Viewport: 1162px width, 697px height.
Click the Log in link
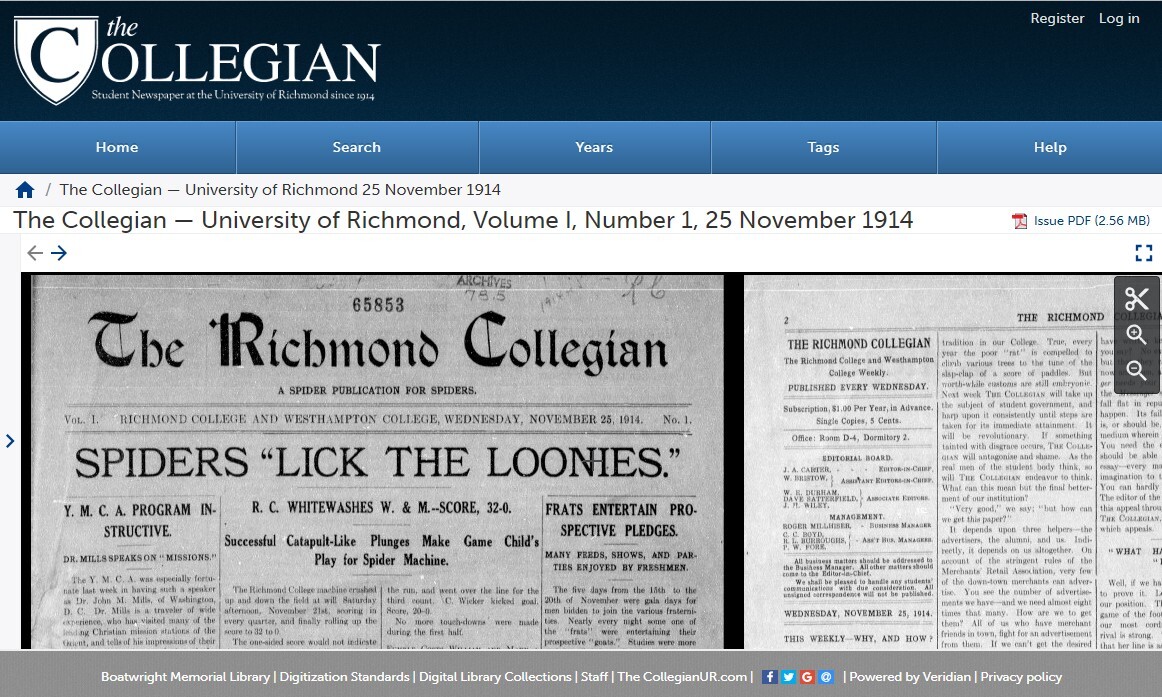tap(1119, 18)
